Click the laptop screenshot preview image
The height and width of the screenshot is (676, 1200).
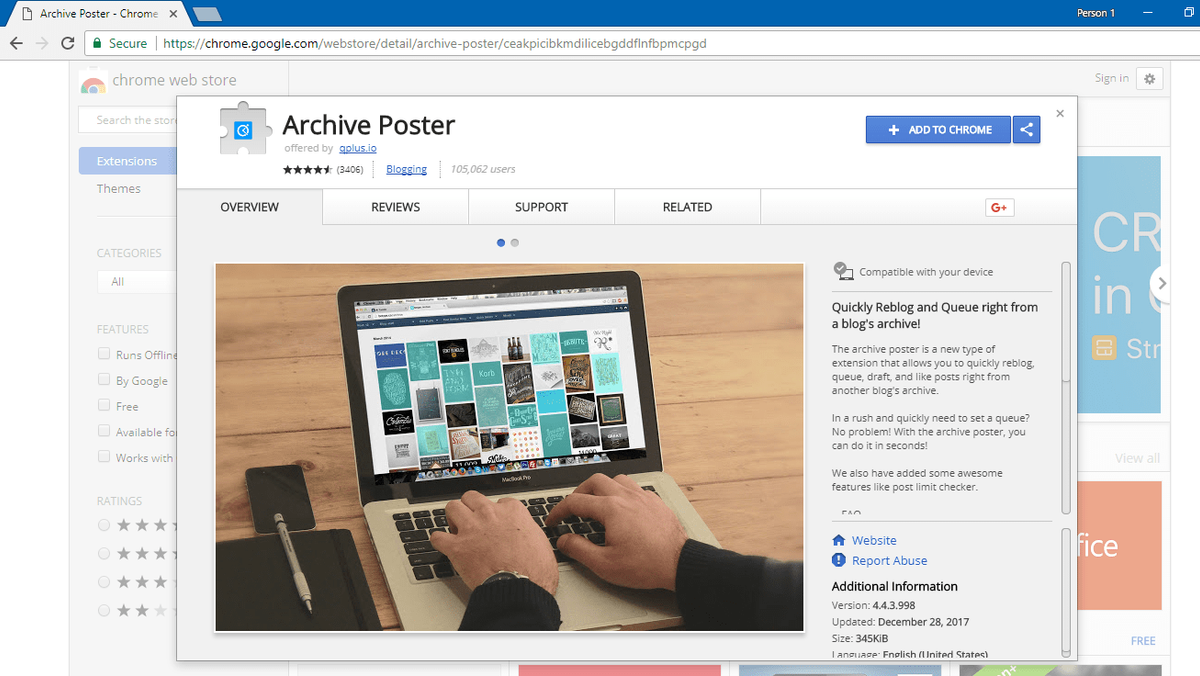(x=509, y=447)
